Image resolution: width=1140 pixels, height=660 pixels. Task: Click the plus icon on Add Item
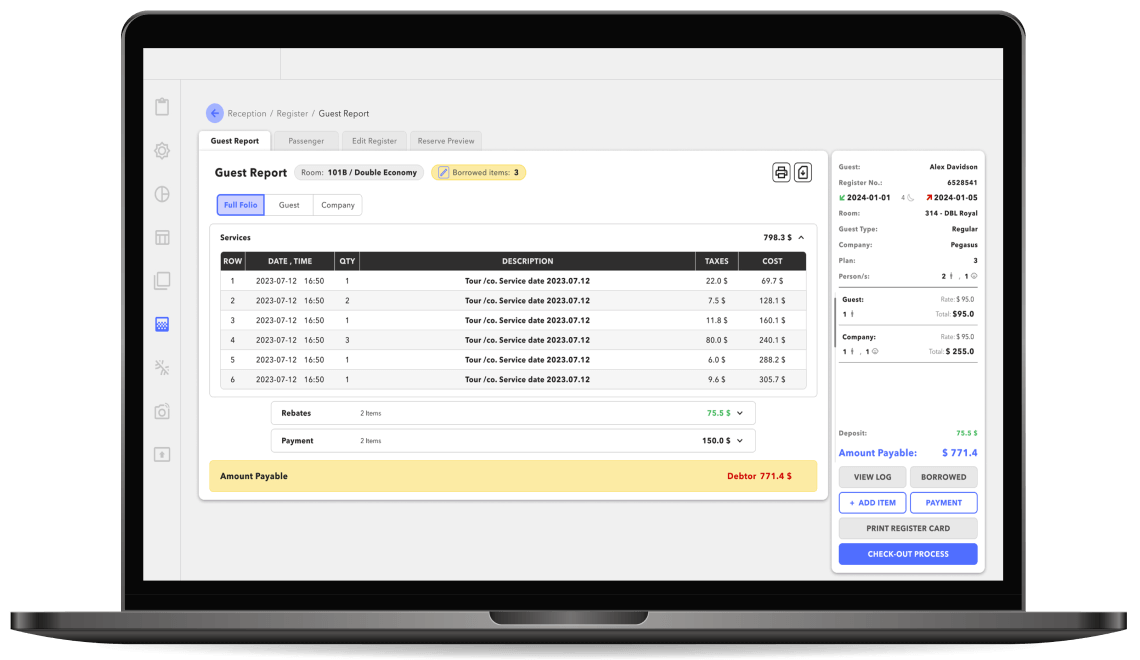pos(852,503)
